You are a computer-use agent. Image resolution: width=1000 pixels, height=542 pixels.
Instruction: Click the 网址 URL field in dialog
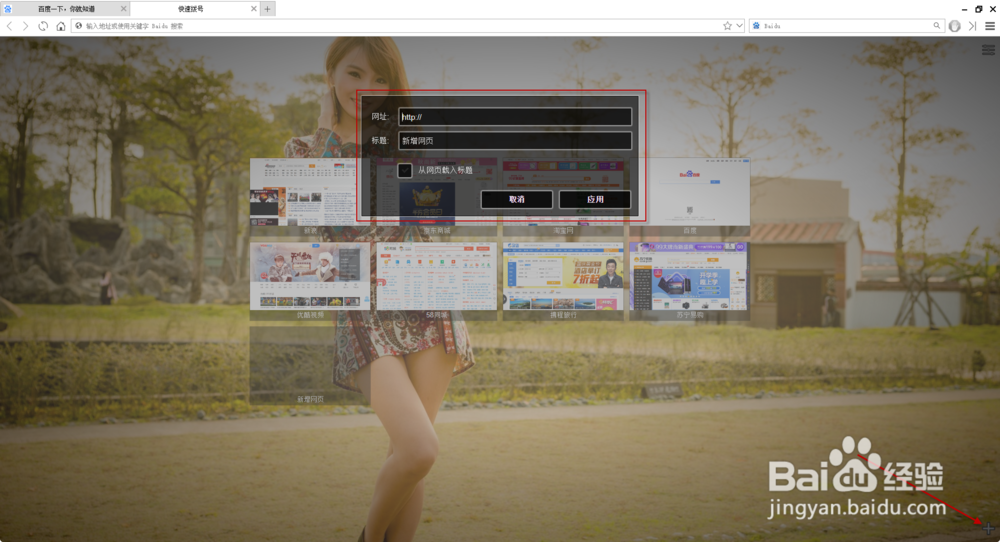pyautogui.click(x=515, y=117)
